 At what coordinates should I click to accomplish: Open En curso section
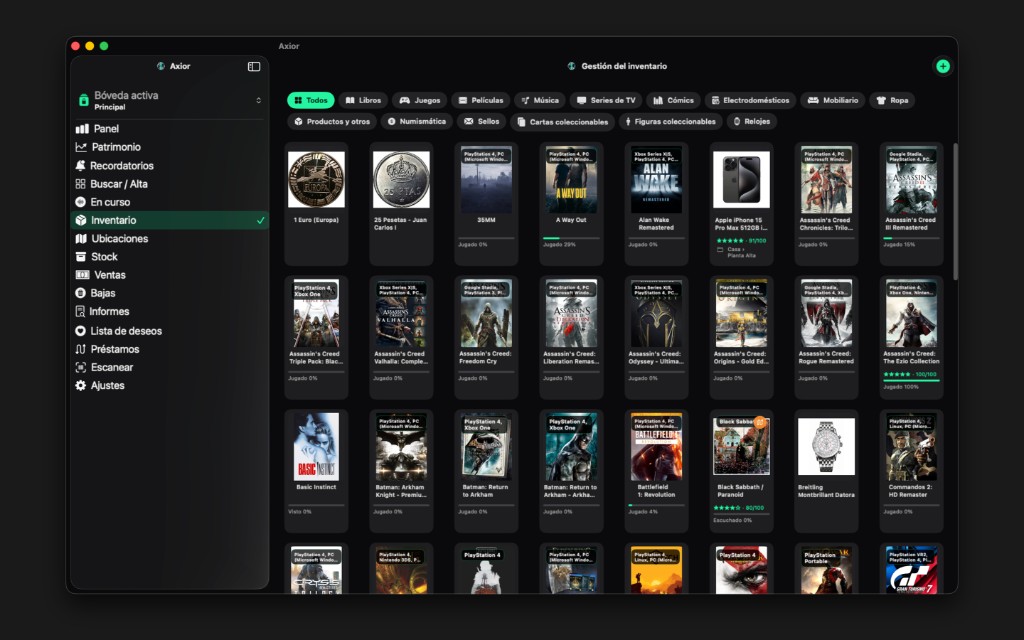click(x=170, y=202)
